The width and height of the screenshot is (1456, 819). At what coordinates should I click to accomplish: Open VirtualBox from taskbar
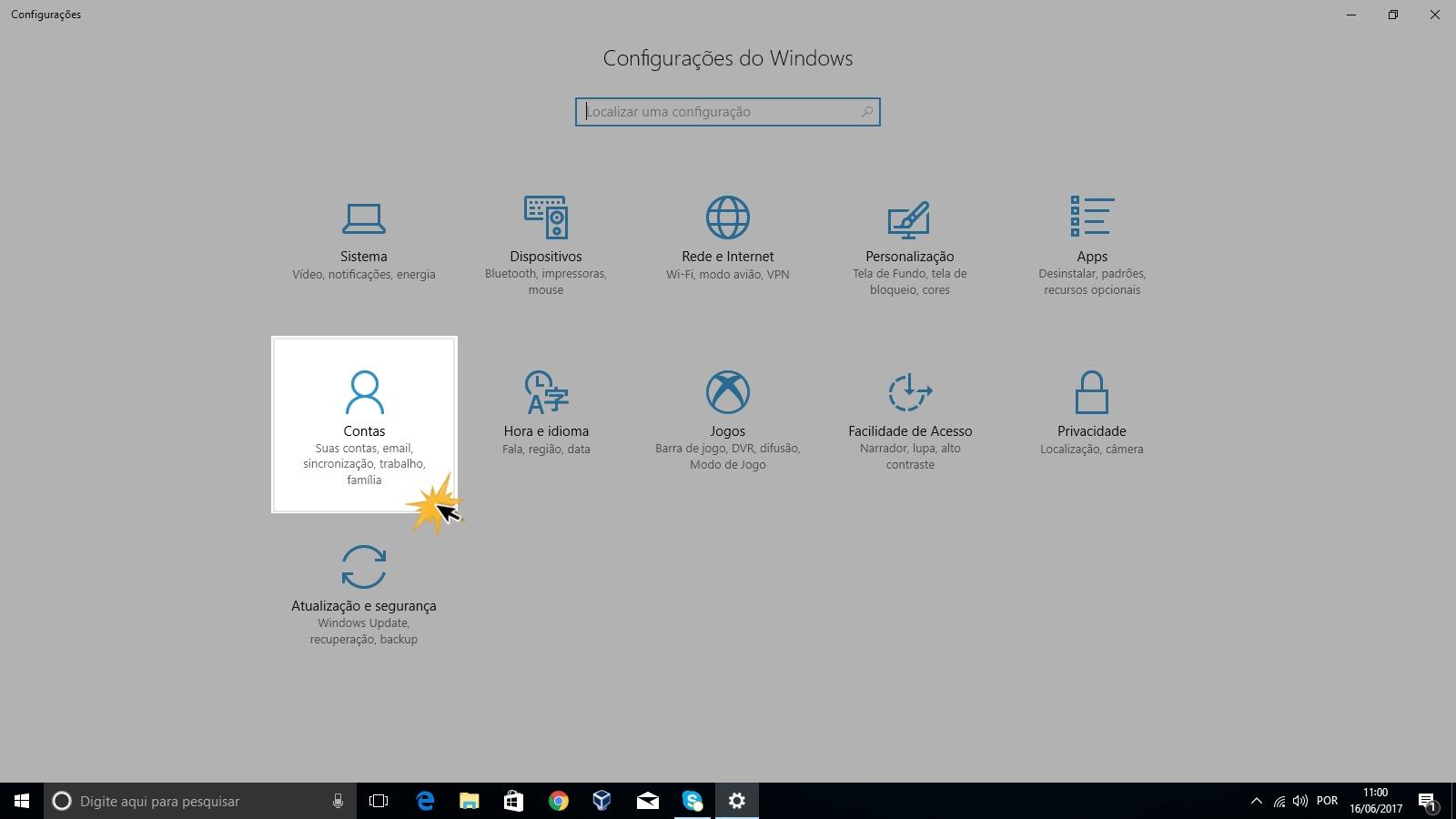pos(602,801)
